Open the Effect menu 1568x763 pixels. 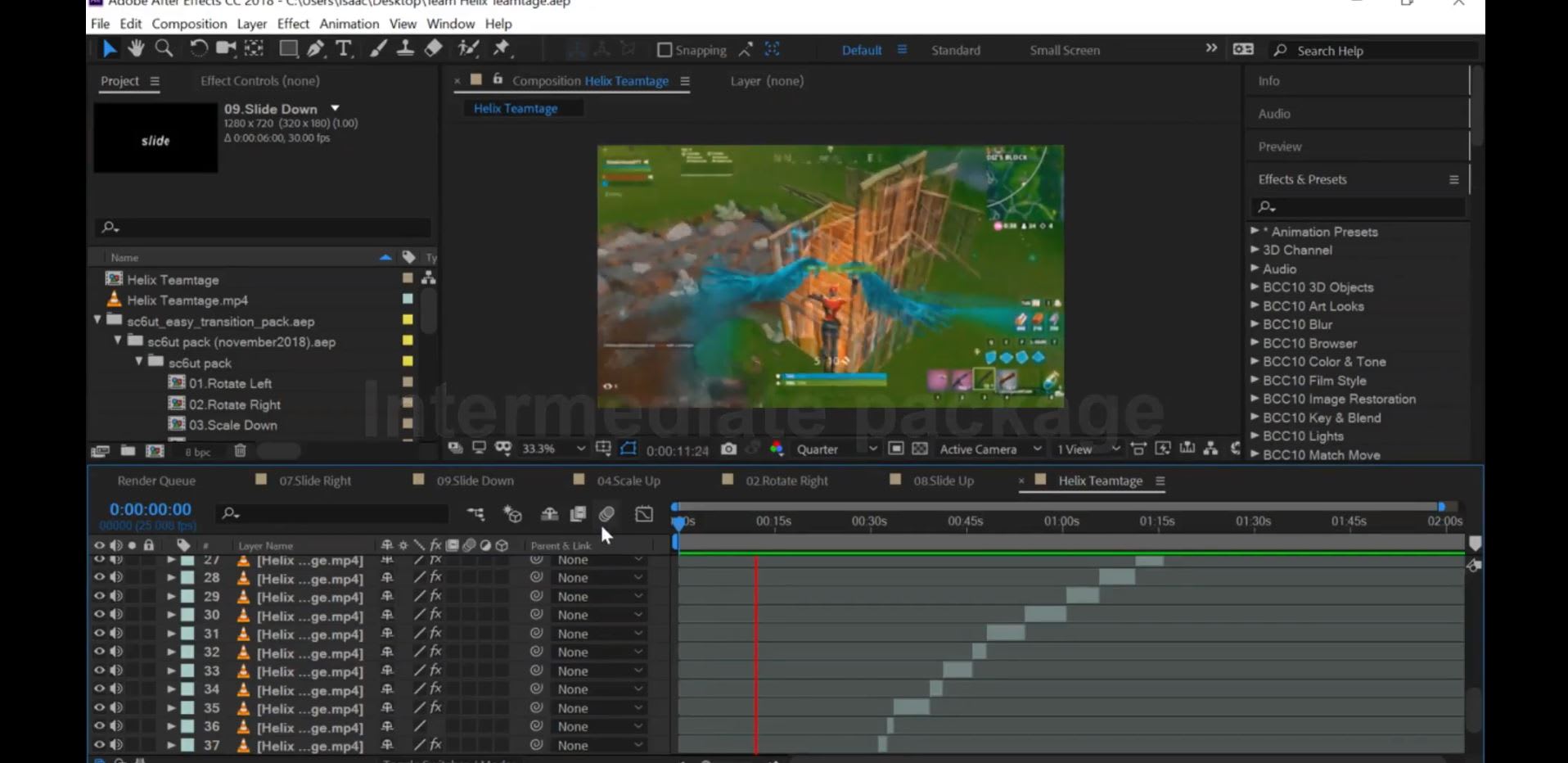[293, 24]
